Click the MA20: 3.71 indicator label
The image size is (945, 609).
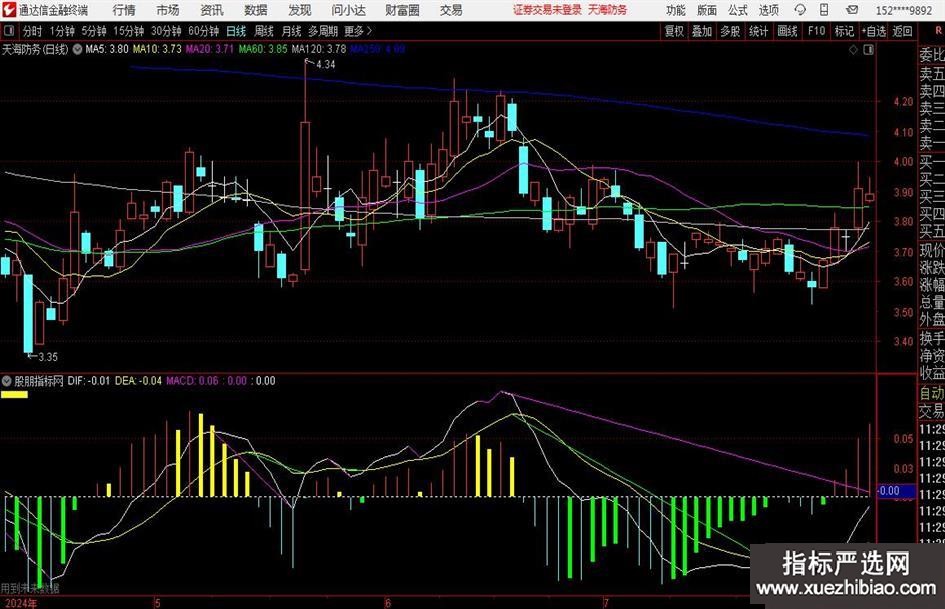209,49
